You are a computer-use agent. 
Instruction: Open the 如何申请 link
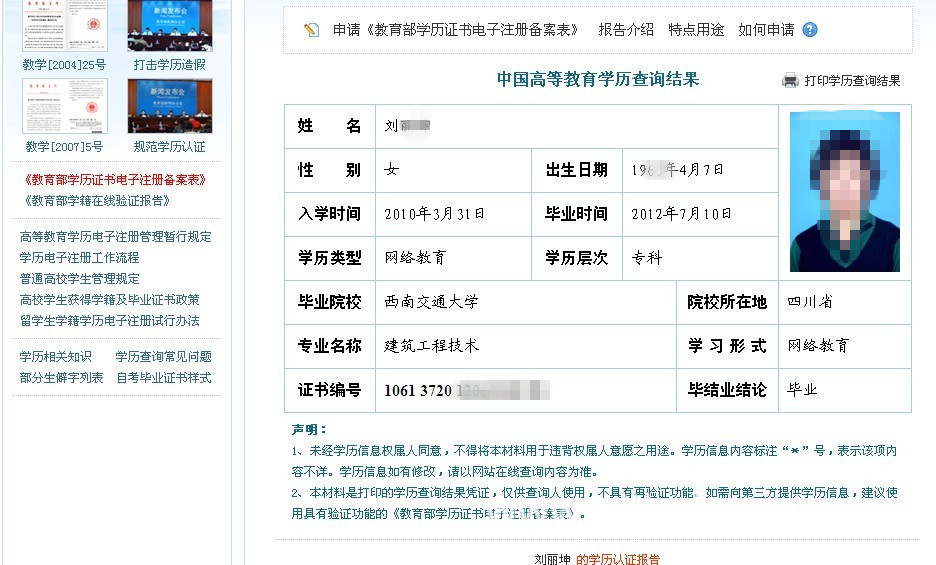click(x=766, y=30)
